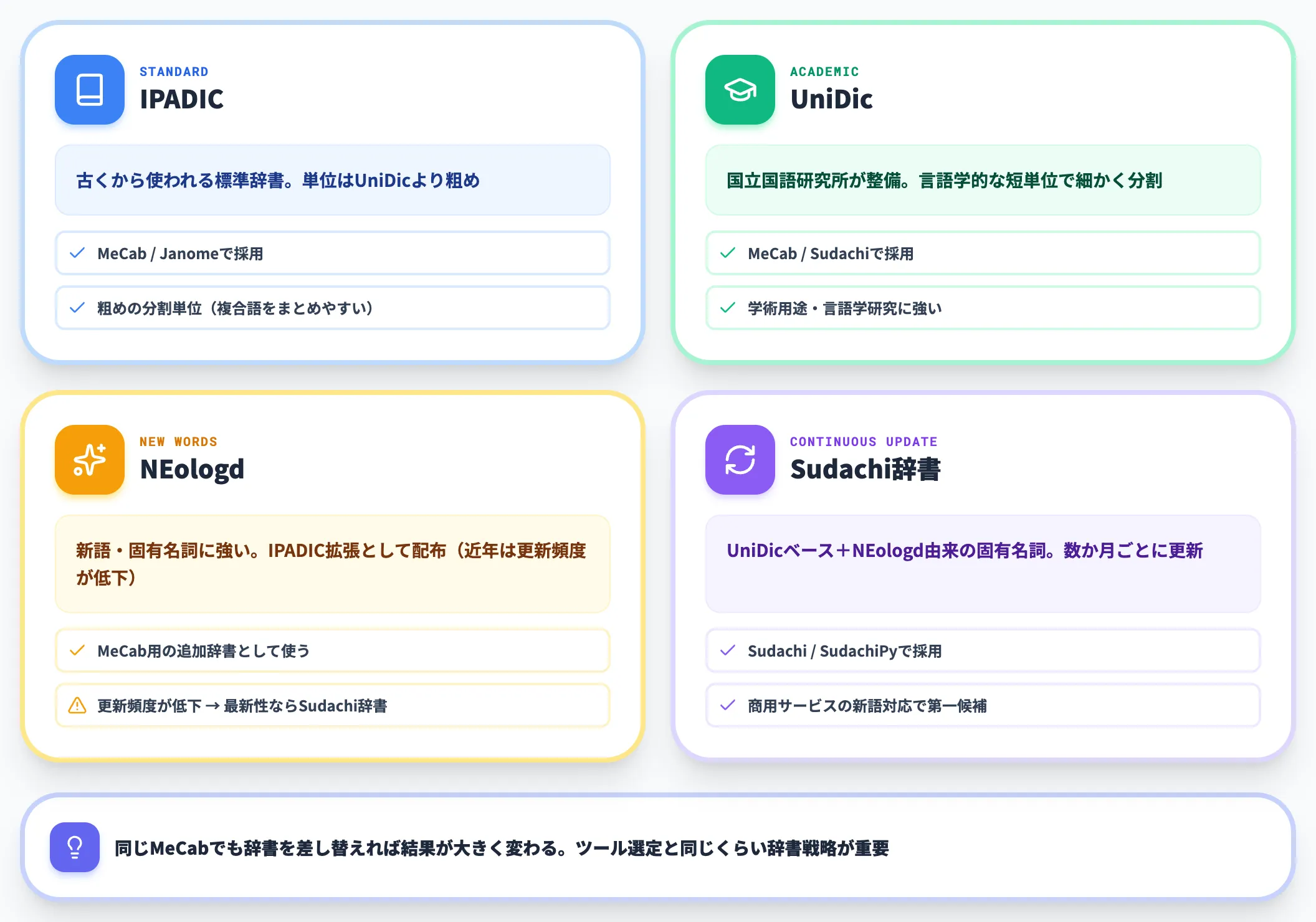This screenshot has width=1316, height=922.
Task: Click checkmark beside 商用サービスの新語対応で第一候補
Action: pos(728,705)
